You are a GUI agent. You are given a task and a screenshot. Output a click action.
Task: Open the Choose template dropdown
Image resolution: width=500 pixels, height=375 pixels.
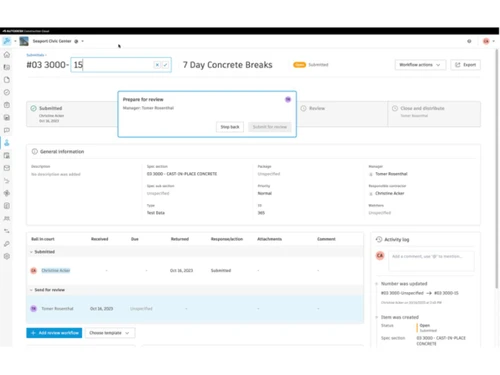(x=110, y=333)
